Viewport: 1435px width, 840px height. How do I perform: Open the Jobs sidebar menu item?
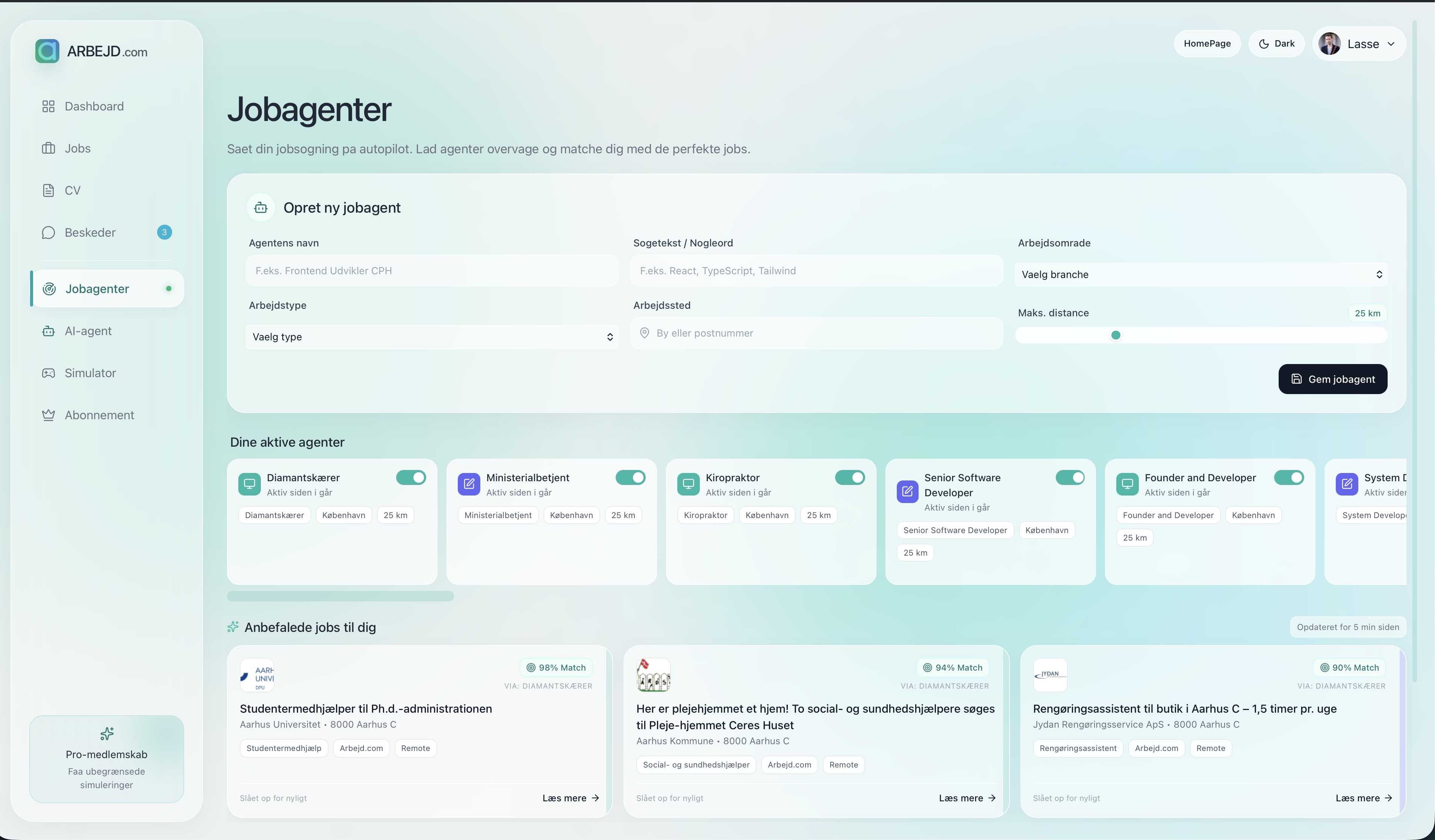(x=77, y=148)
